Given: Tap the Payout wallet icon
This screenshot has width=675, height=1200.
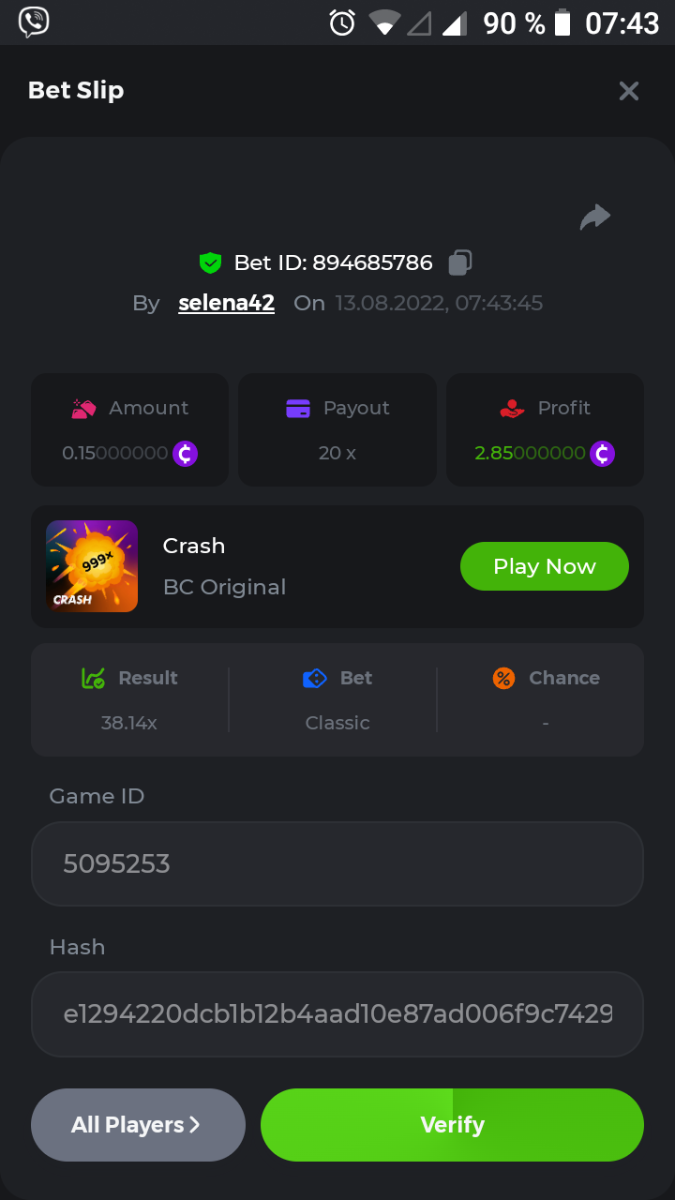Looking at the screenshot, I should pos(298,408).
